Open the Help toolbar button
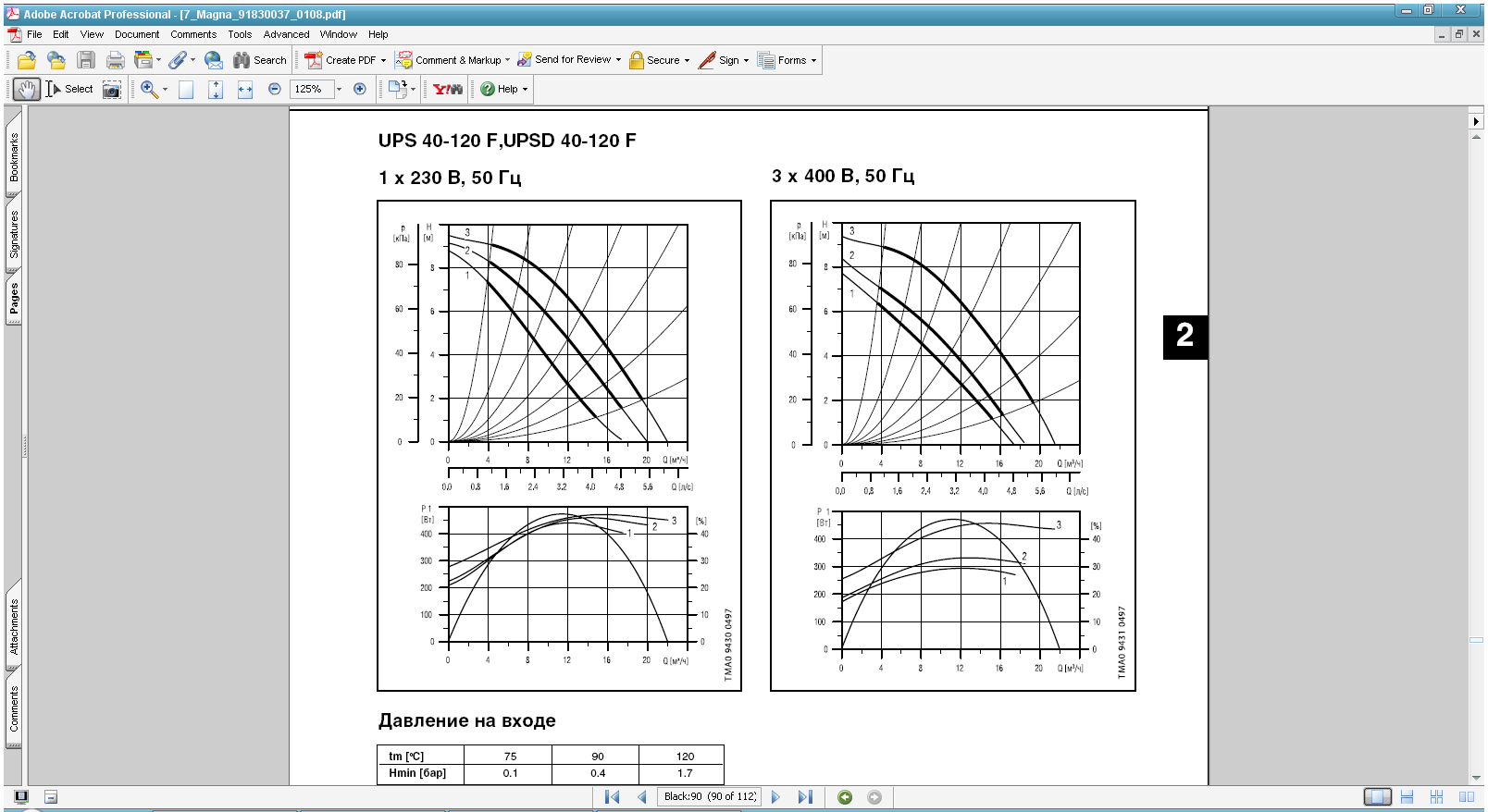 [x=504, y=89]
